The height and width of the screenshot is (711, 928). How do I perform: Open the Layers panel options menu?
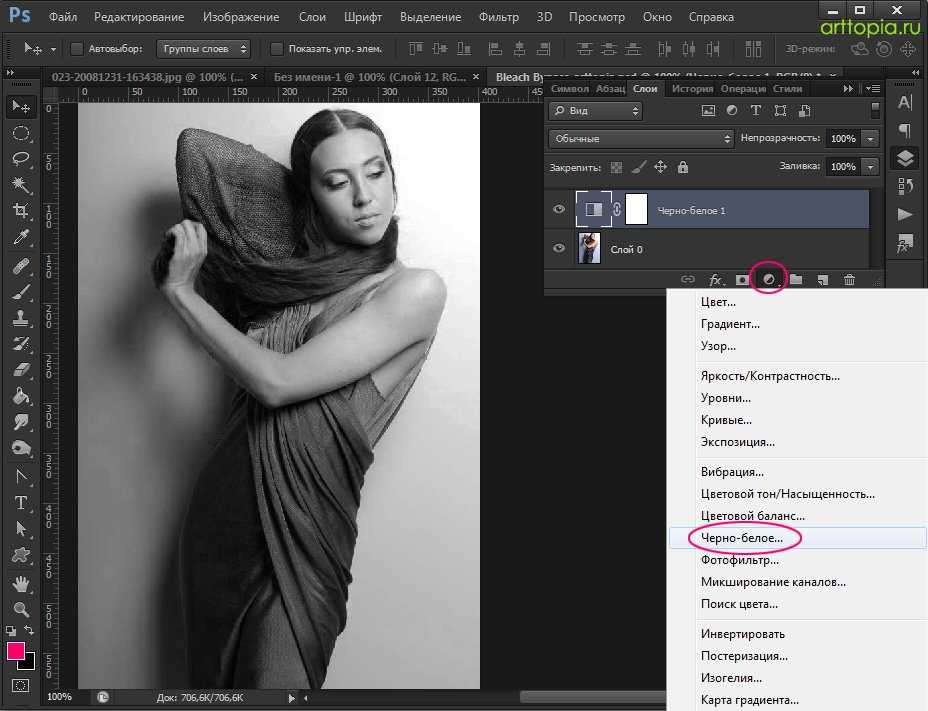tap(872, 89)
